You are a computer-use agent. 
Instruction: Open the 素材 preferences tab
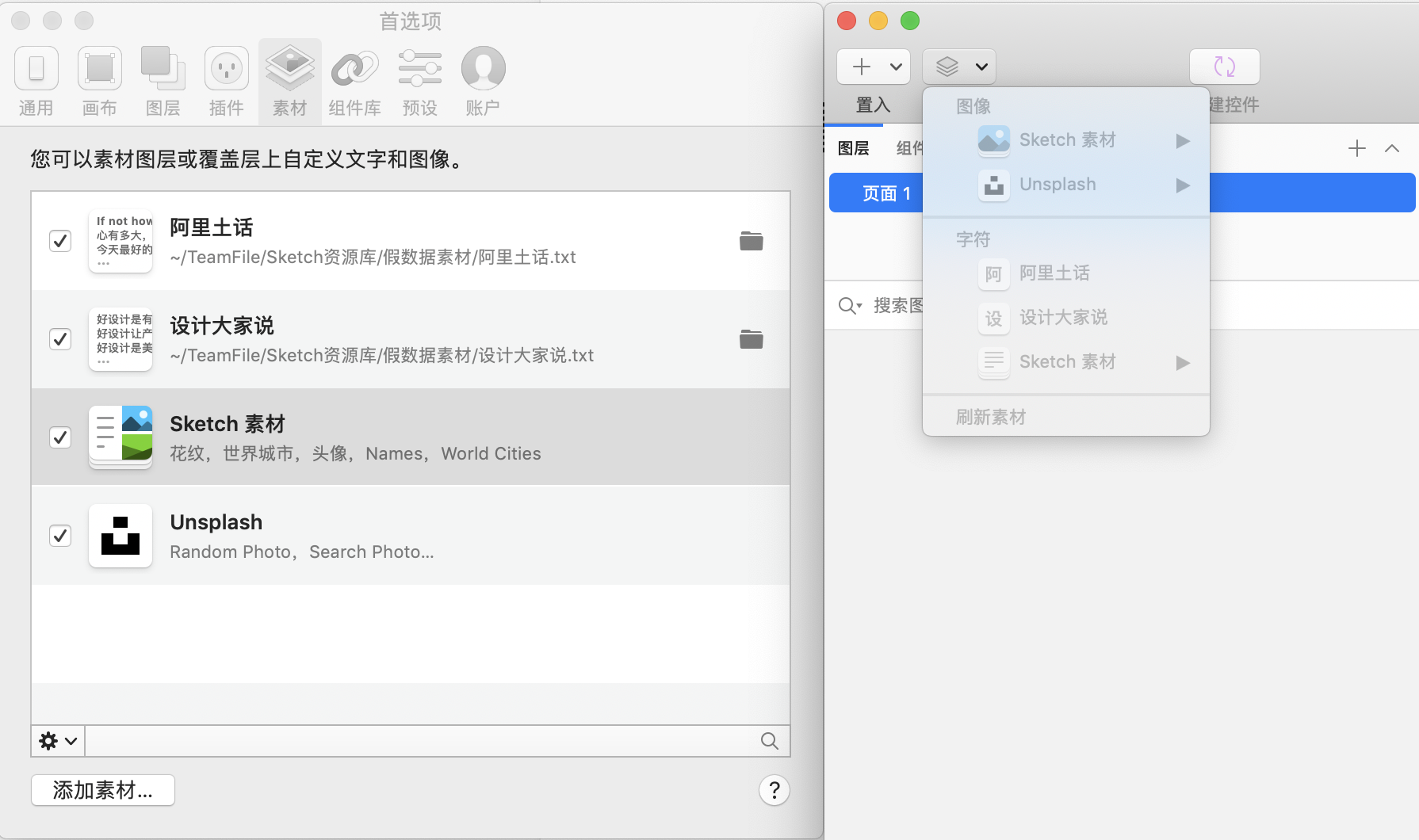pos(290,82)
